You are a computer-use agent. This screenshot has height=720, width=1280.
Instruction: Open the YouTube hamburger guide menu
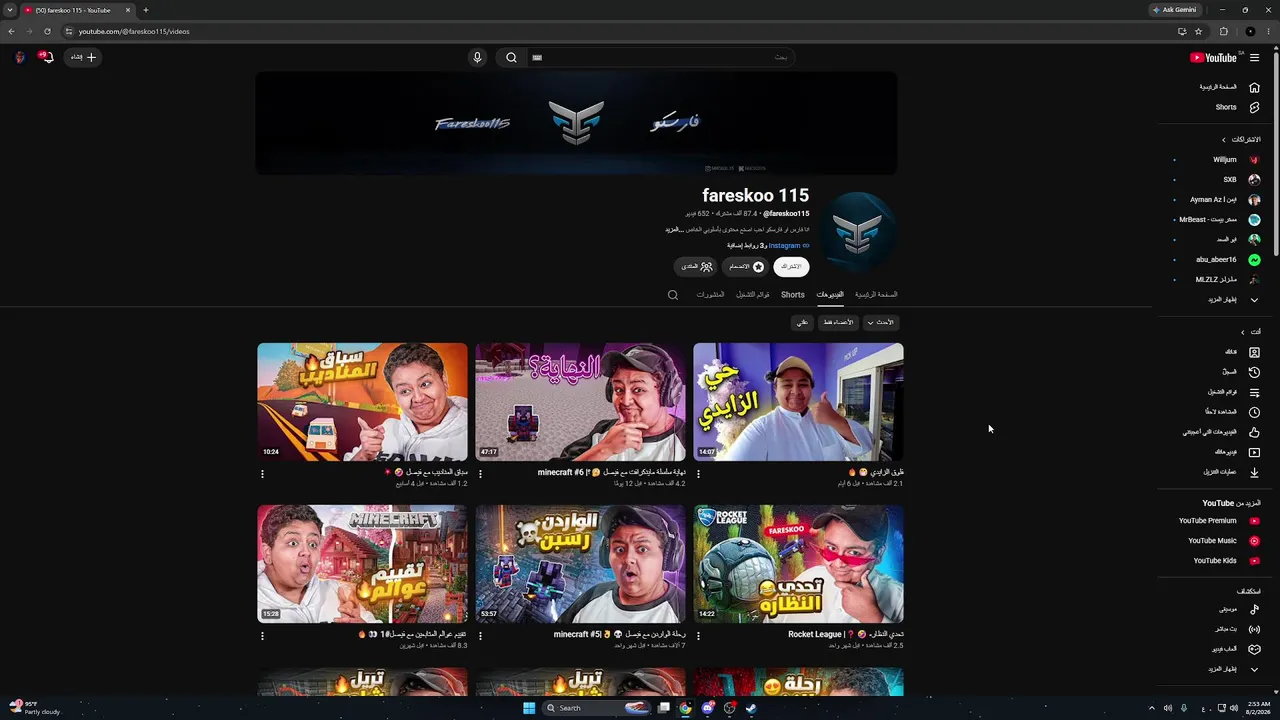(x=1254, y=58)
